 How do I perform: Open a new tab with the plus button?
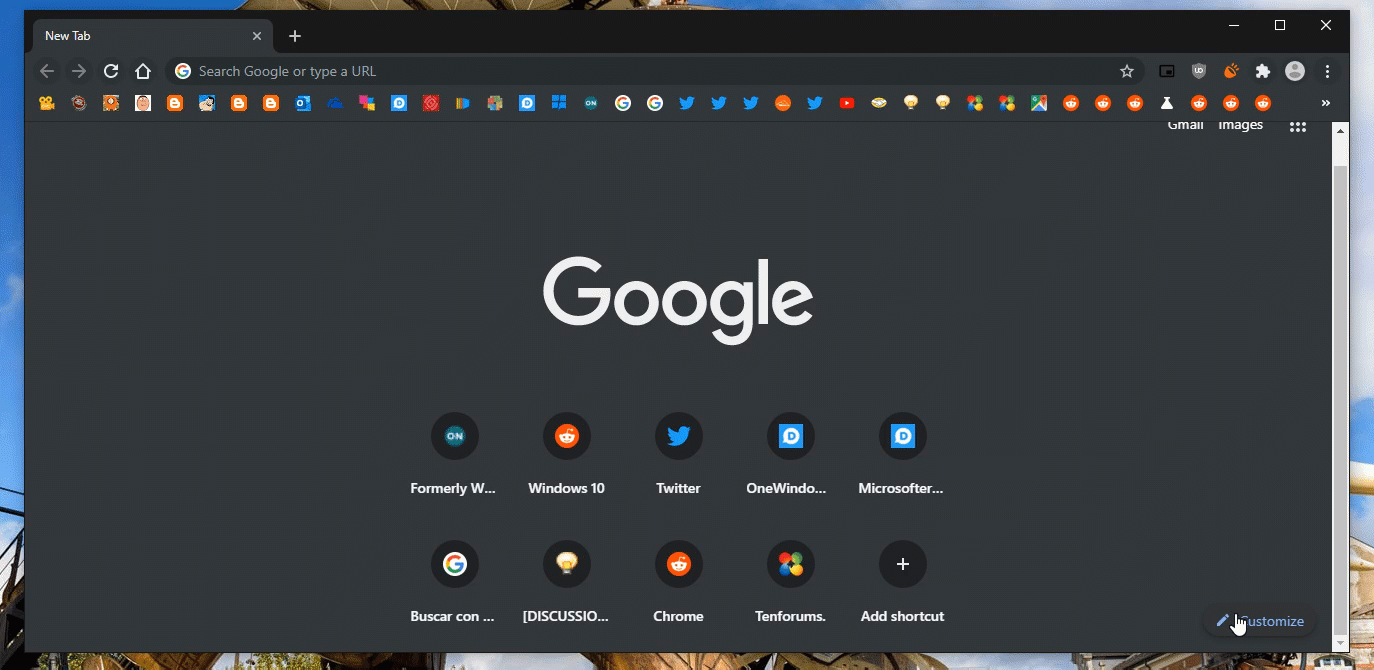(295, 36)
